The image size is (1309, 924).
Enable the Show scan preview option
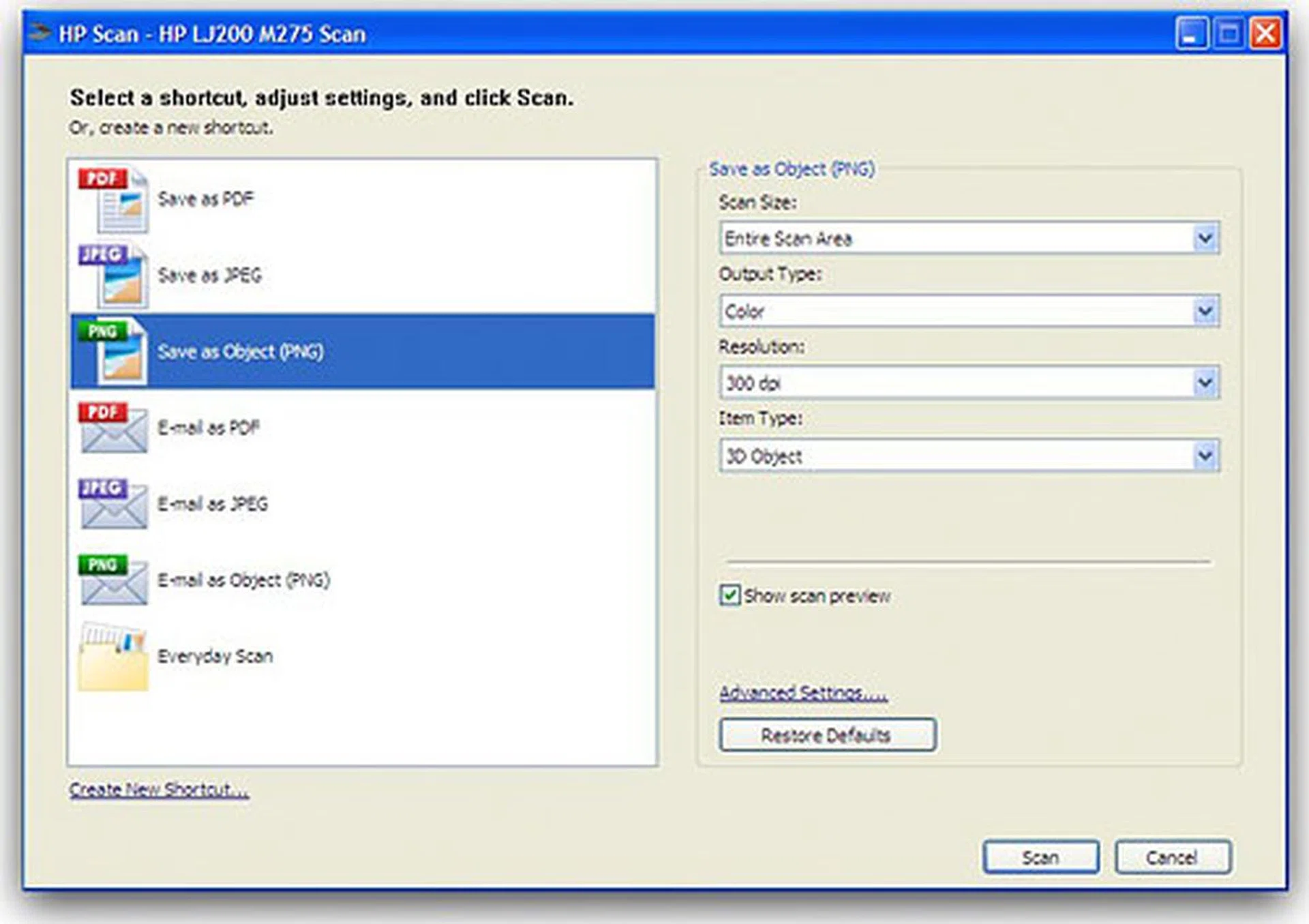pyautogui.click(x=730, y=595)
